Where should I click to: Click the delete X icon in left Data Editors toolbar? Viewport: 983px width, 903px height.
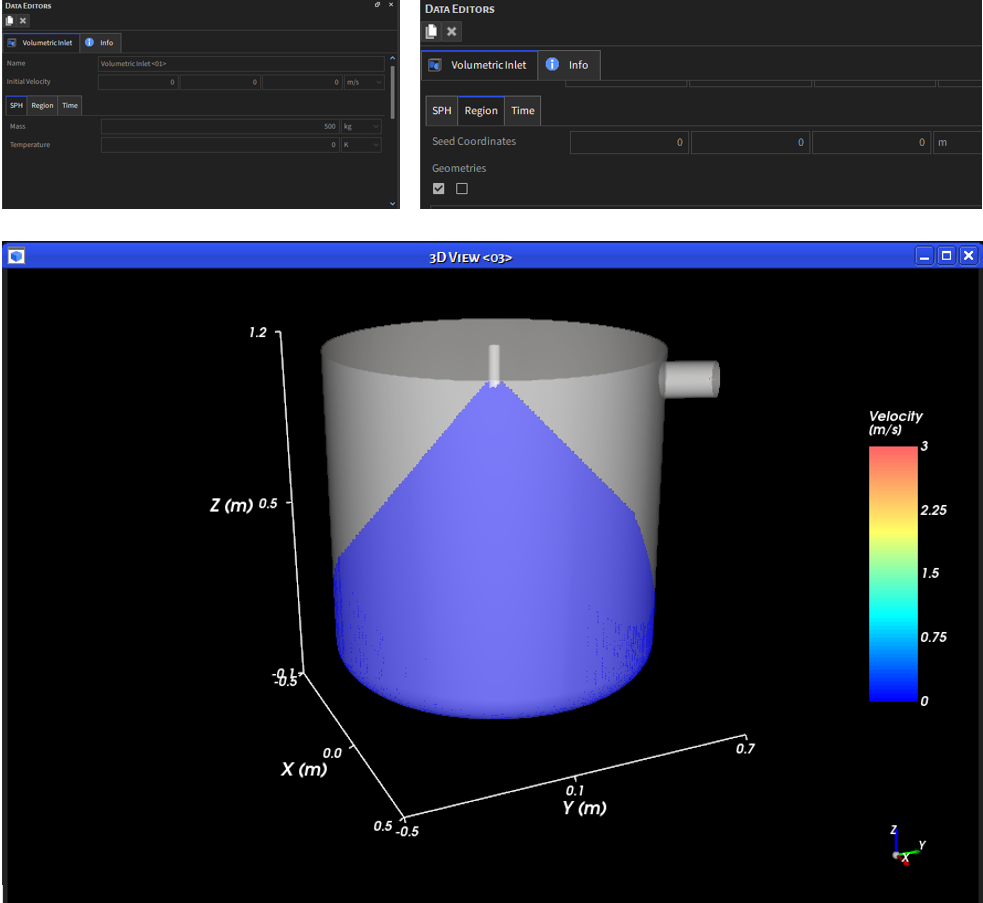22,20
